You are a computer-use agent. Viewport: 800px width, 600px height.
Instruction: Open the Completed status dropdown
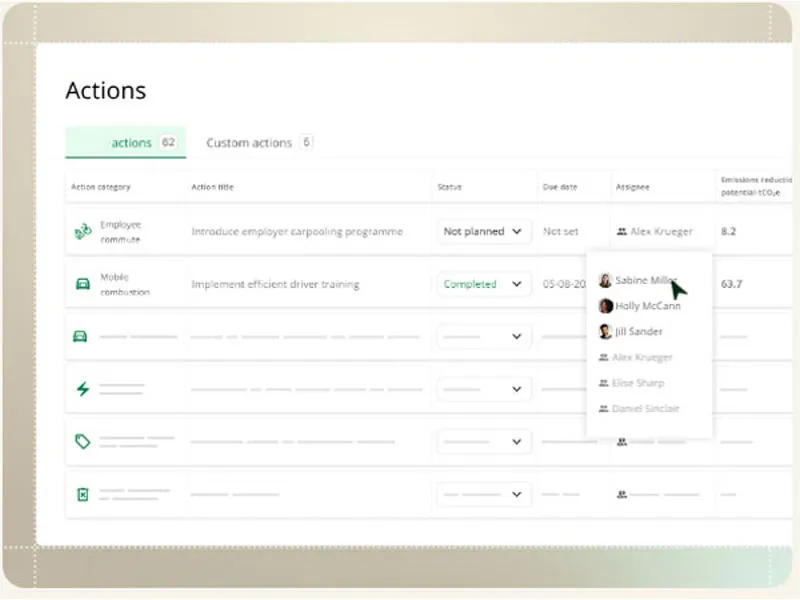point(484,284)
